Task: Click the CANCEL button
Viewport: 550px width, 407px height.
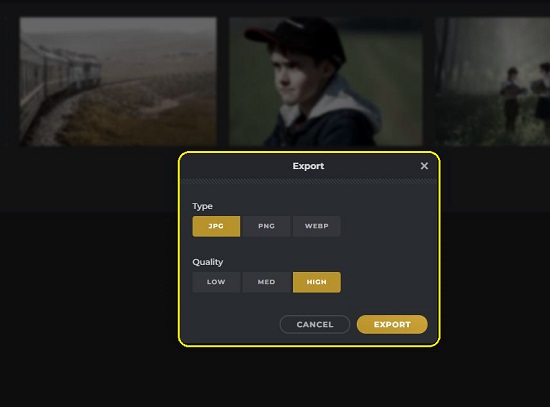Action: point(315,325)
